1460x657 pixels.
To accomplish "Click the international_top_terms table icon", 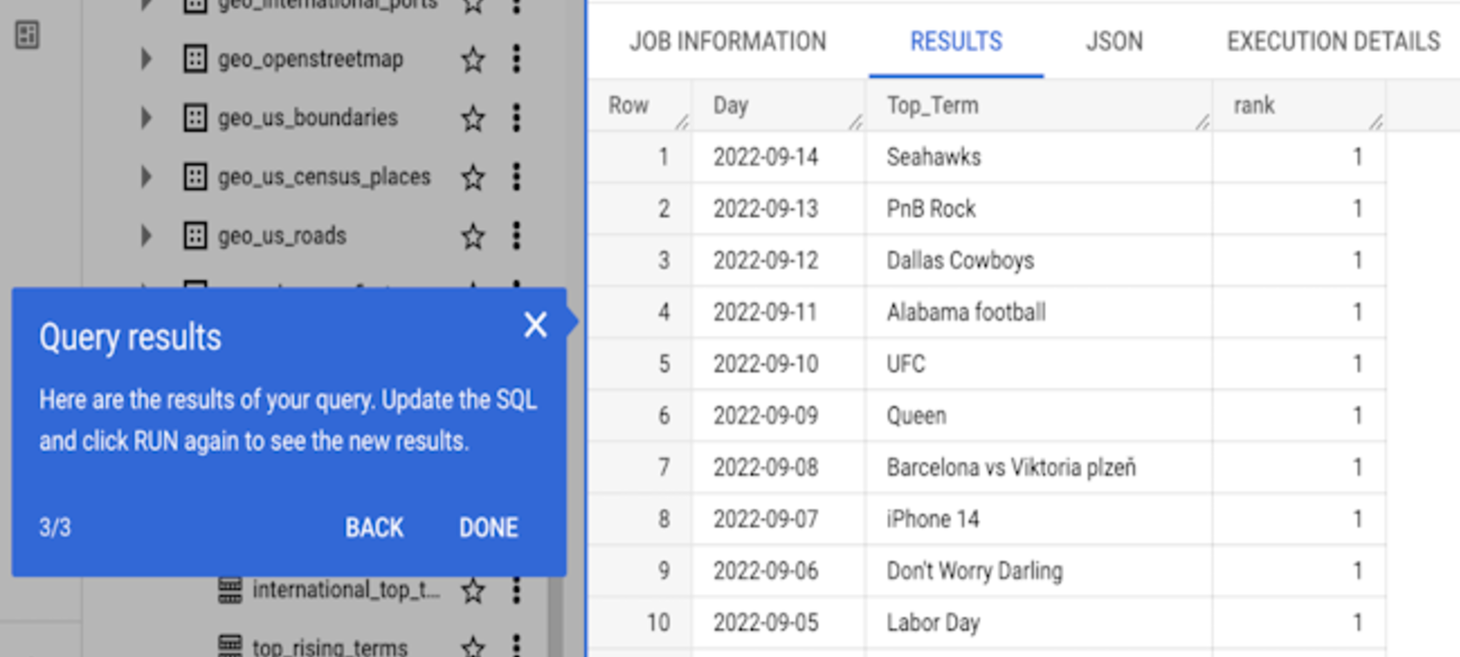I will [x=230, y=590].
